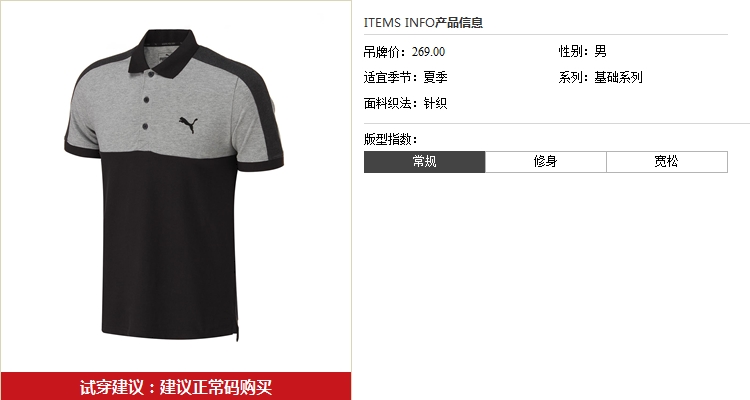Click the top button on the shirt placket

(x=151, y=75)
